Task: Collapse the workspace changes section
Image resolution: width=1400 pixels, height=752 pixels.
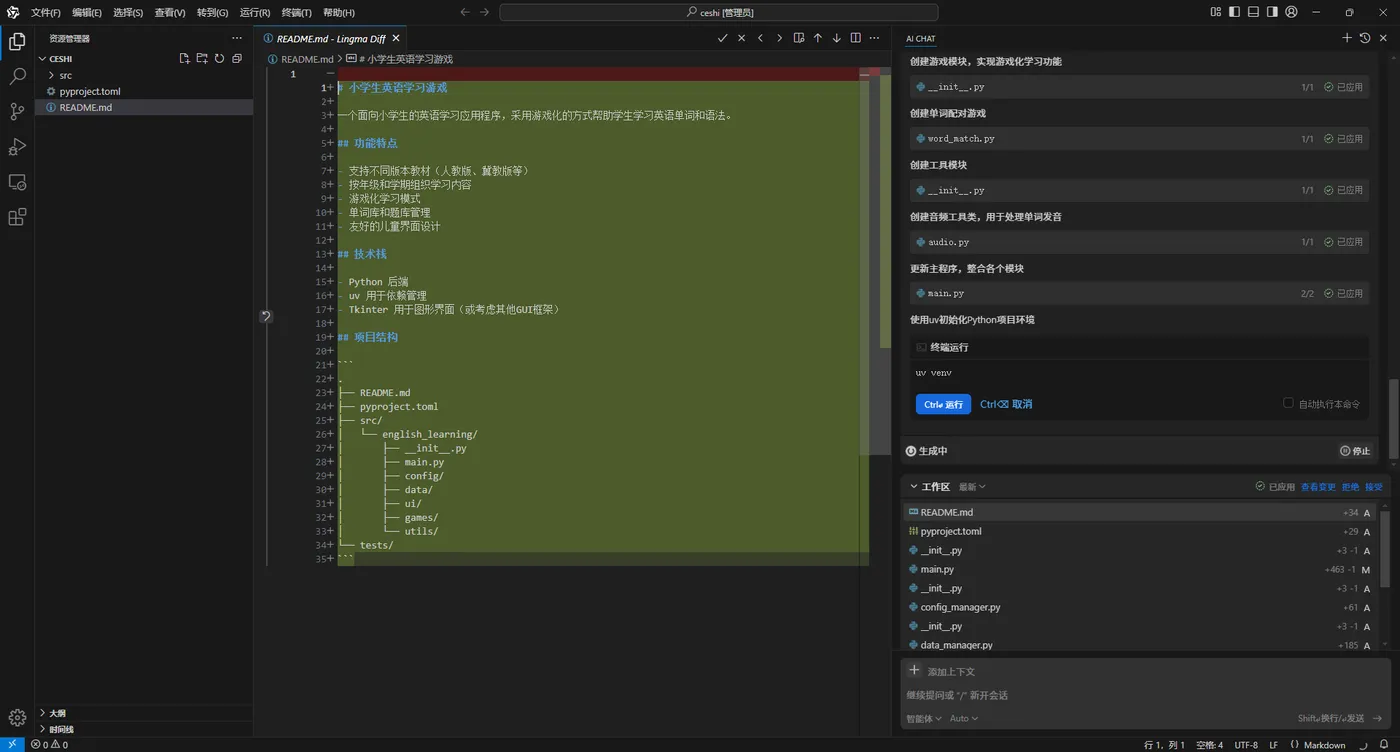Action: (x=914, y=487)
